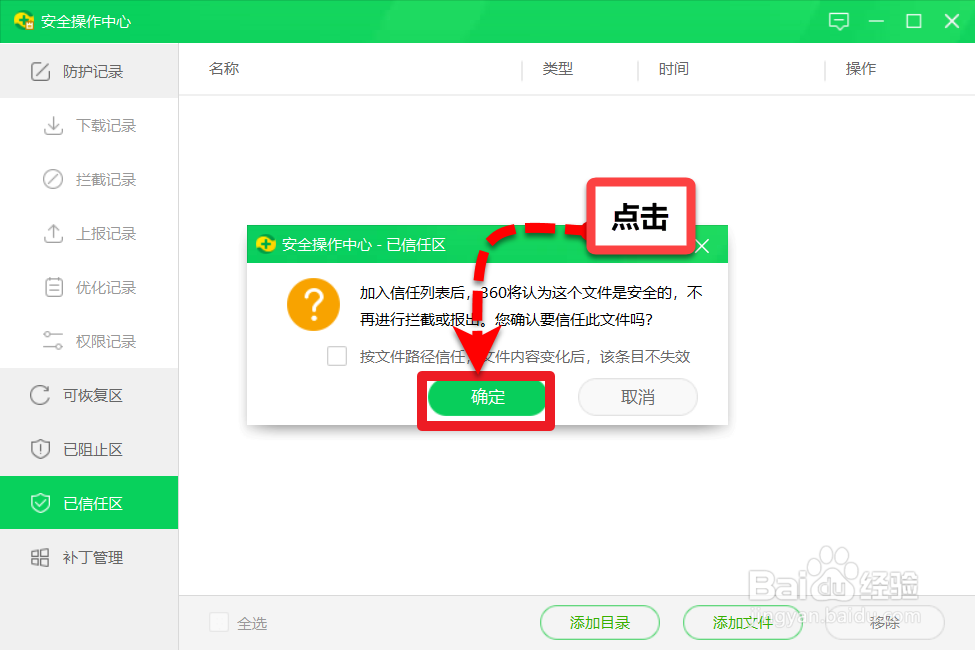Click the 下载记录 download records icon
This screenshot has height=650, width=975.
tap(52, 125)
